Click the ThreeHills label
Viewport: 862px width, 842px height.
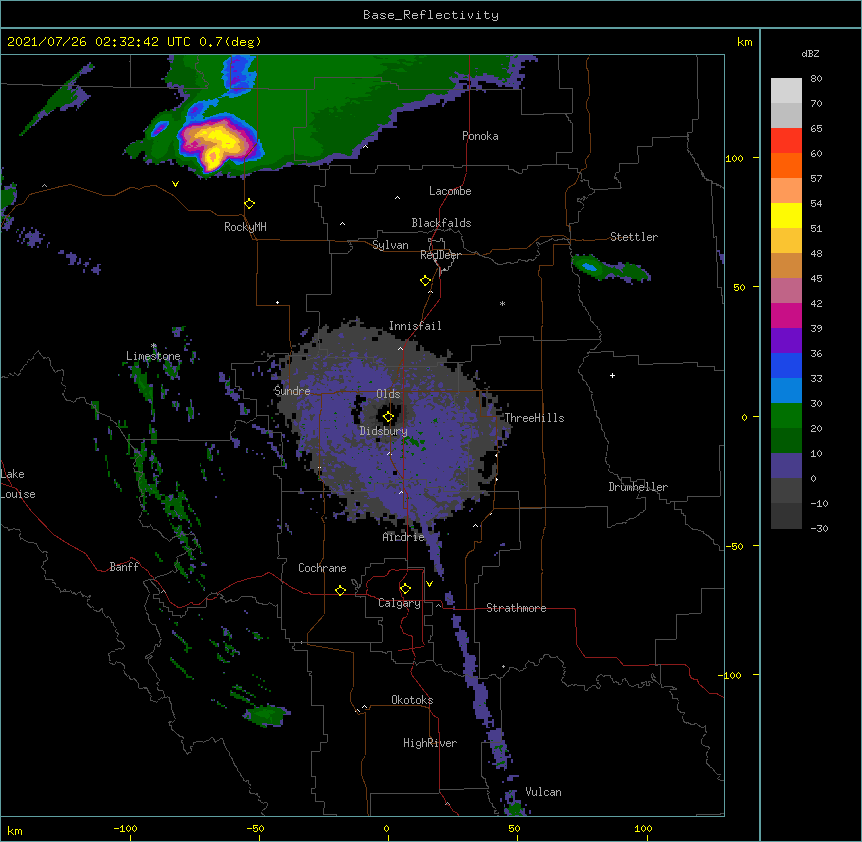[x=534, y=418]
